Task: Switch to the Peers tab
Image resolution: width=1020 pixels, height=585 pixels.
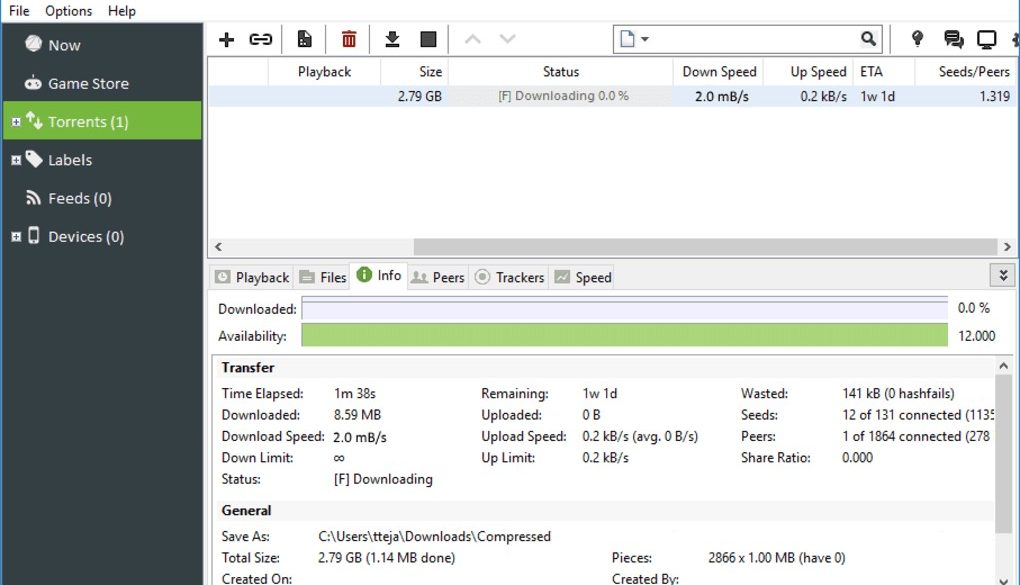Action: [x=438, y=277]
